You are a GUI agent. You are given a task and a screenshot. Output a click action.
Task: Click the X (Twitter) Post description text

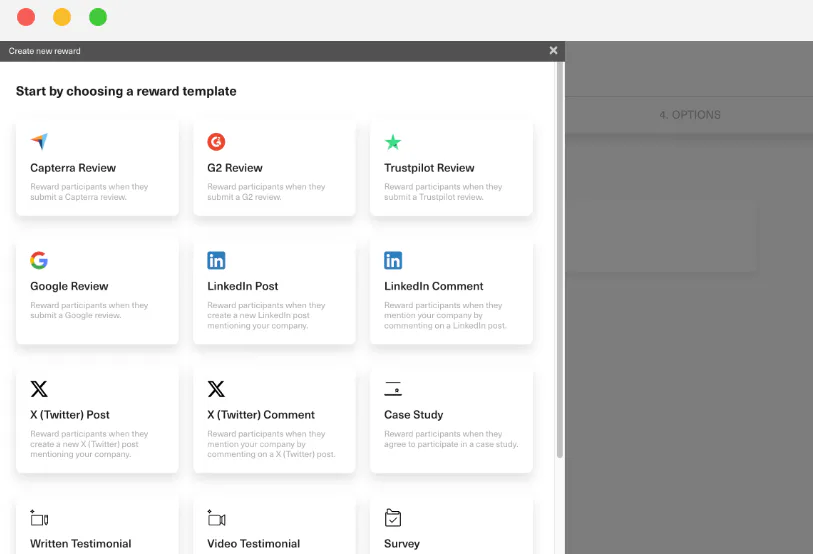(x=89, y=444)
